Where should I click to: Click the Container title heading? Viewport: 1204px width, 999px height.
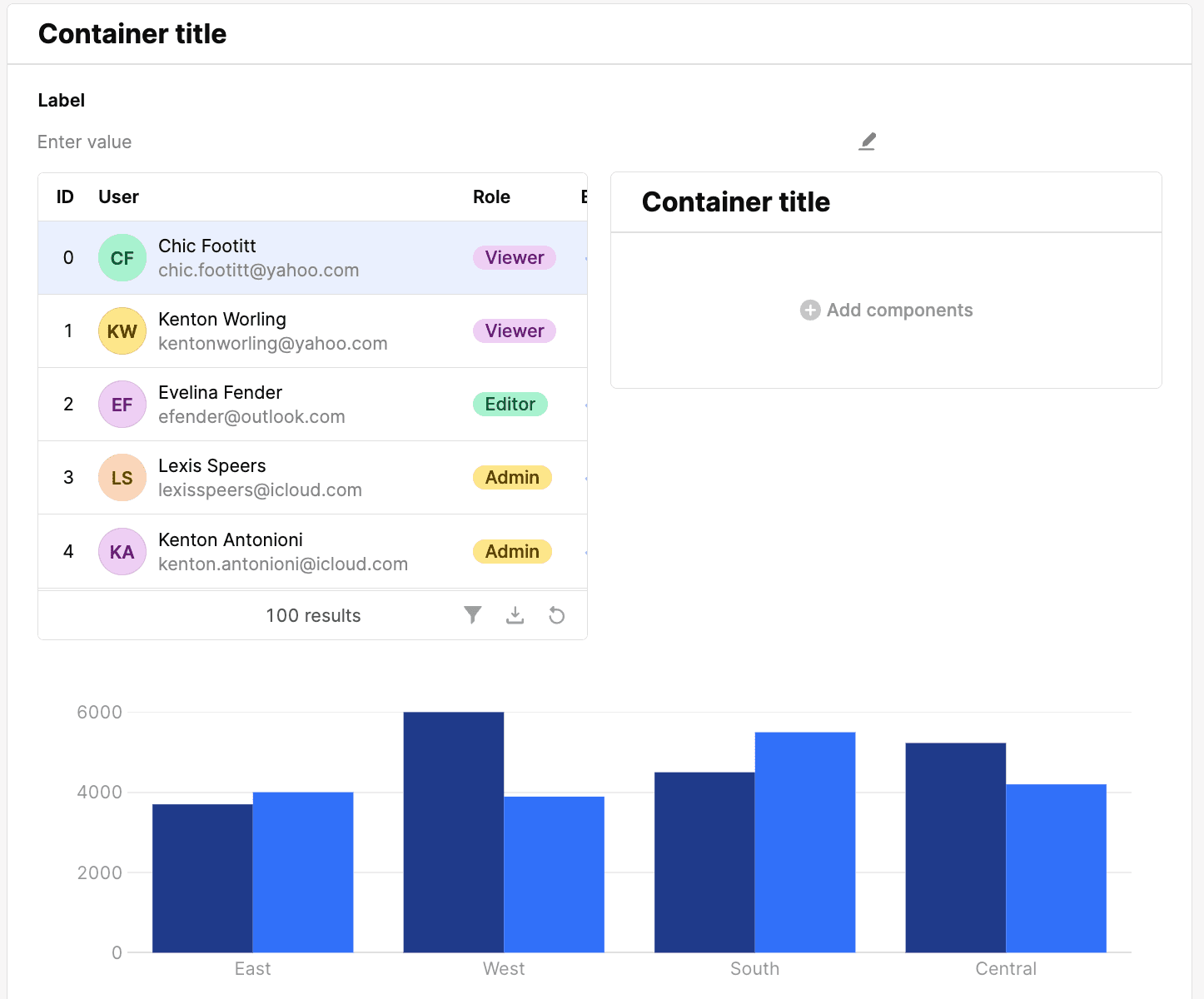coord(132,33)
